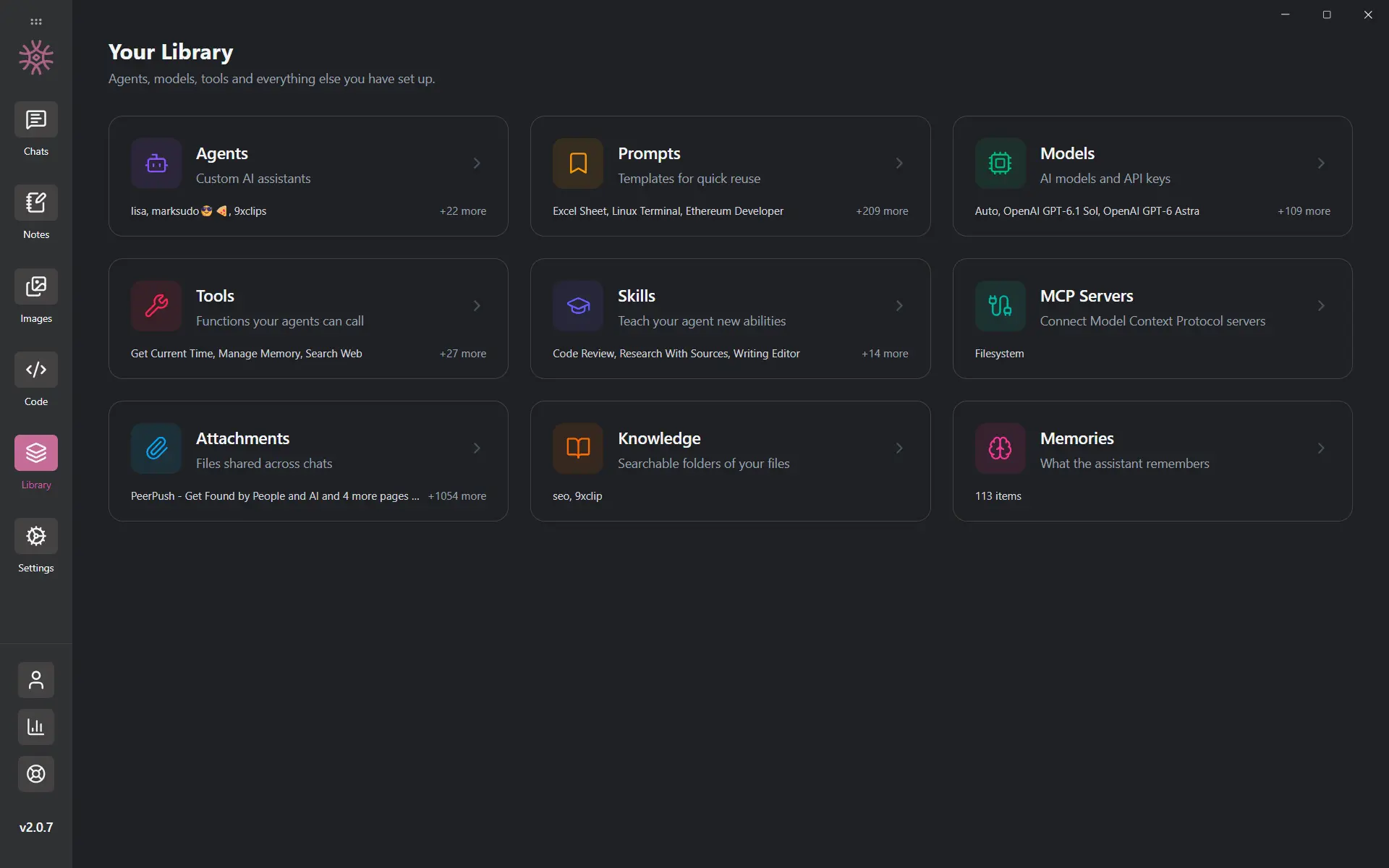Expand the Prompts card chevron

pos(899,163)
